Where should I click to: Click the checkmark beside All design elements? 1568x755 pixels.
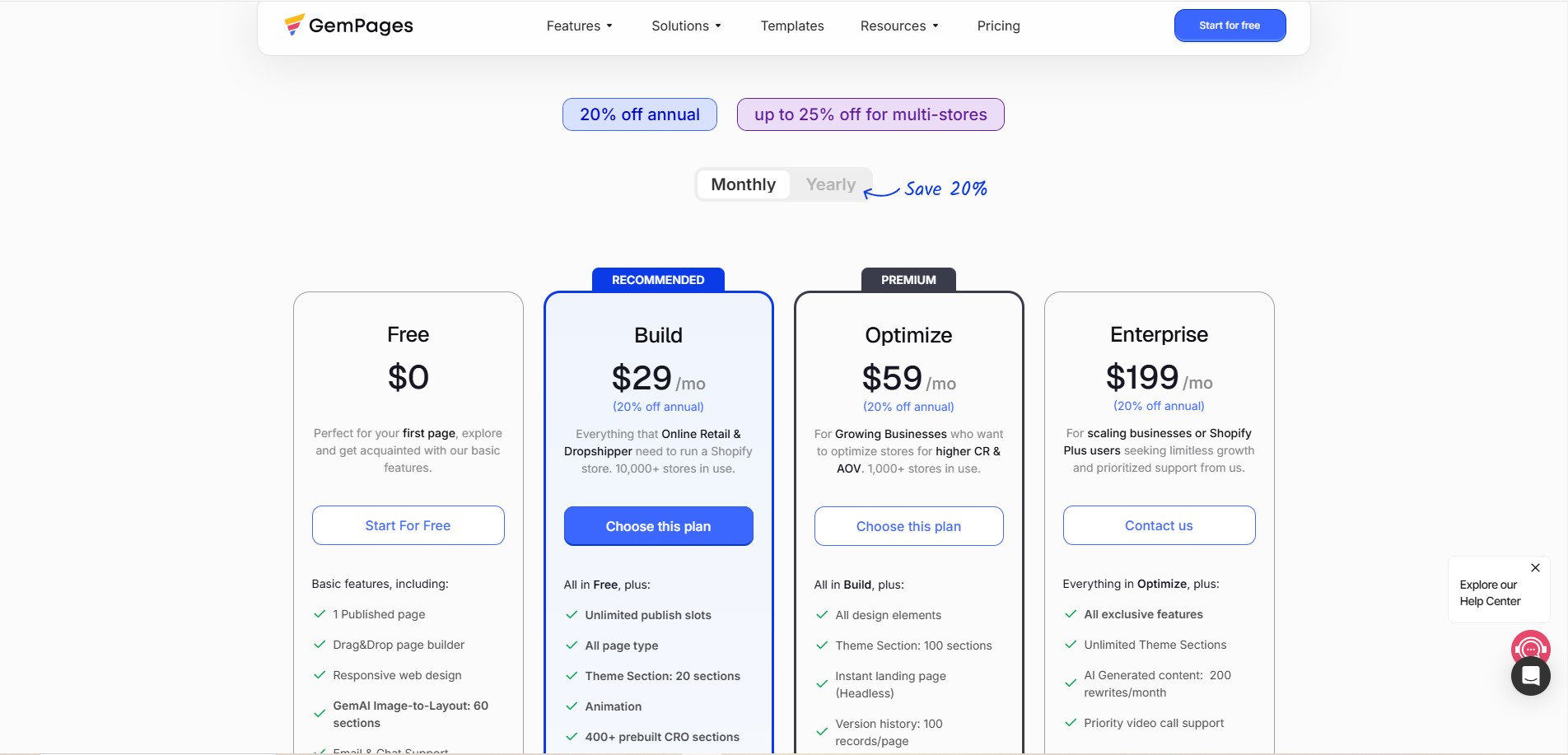click(x=822, y=615)
